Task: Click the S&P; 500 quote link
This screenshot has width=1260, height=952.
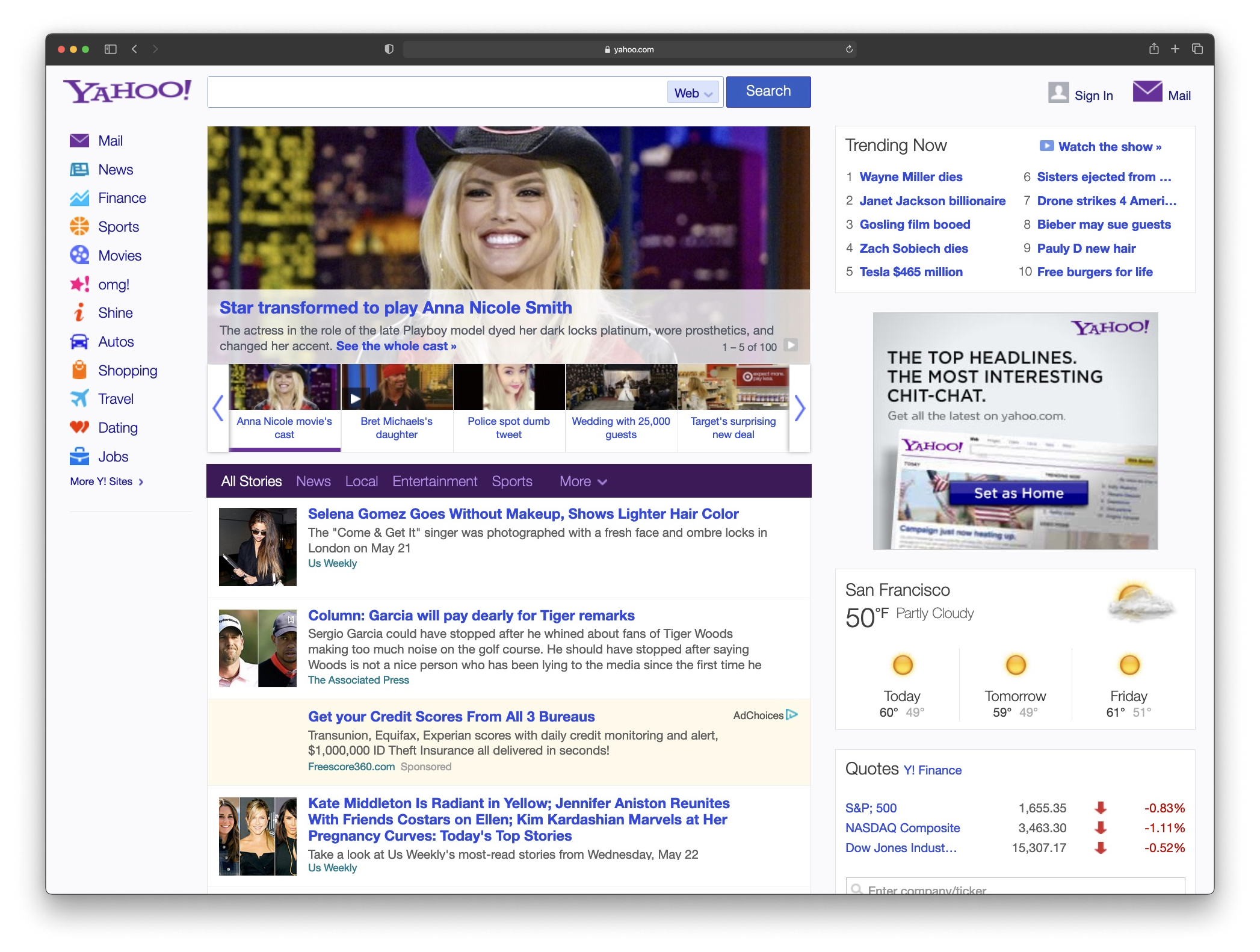Action: [x=871, y=808]
